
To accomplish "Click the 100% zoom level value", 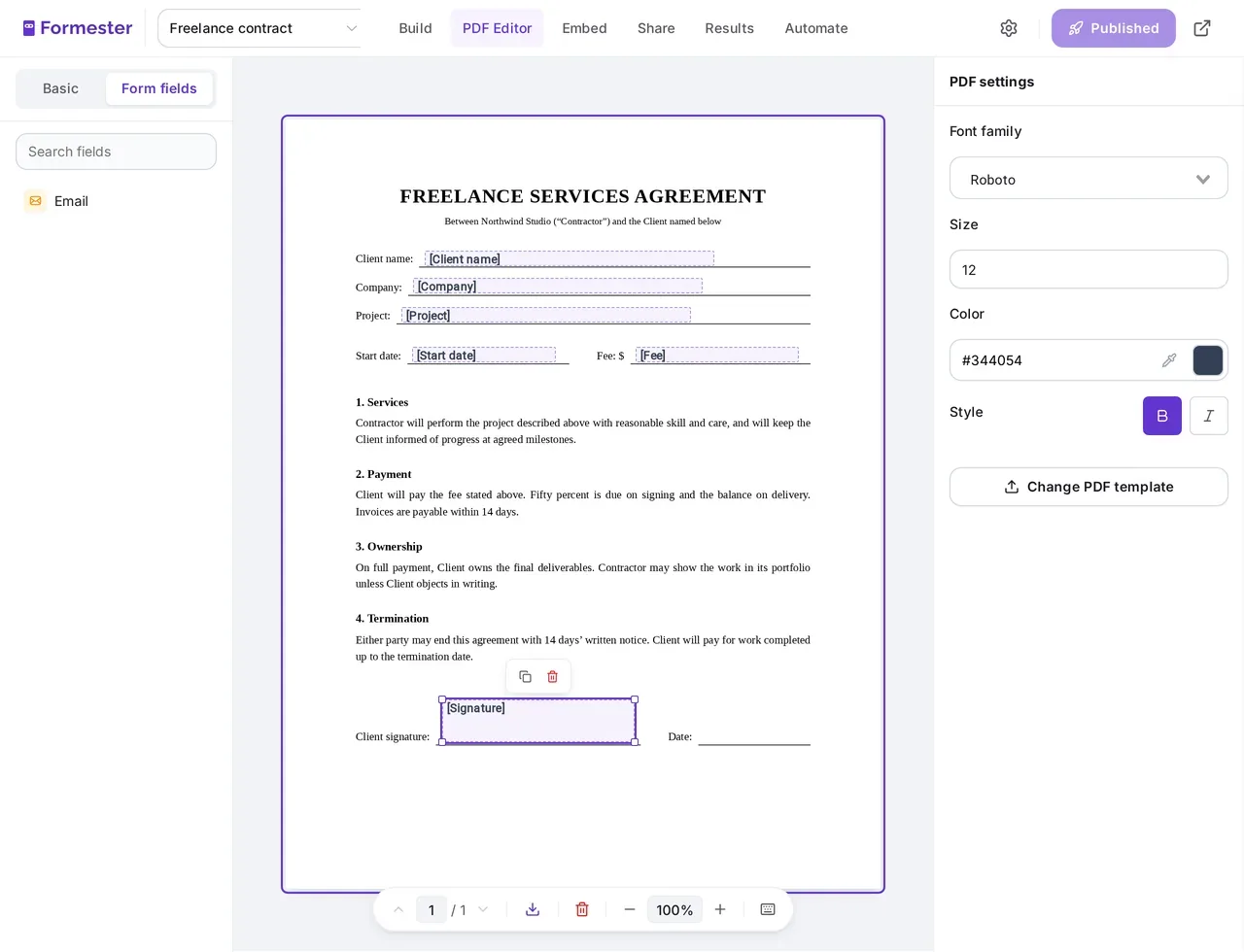I will click(674, 909).
